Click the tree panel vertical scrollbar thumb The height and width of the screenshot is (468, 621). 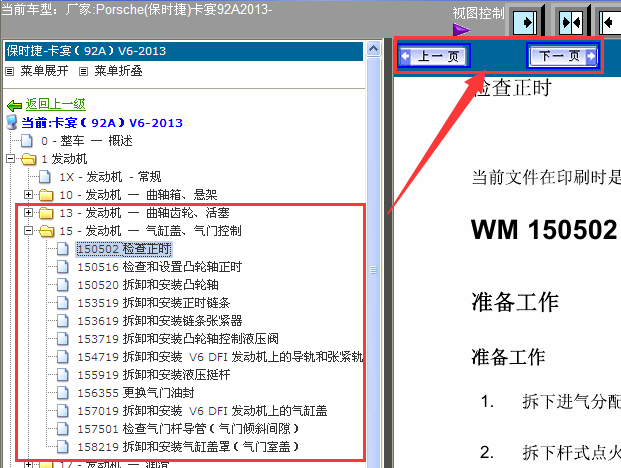point(373,270)
